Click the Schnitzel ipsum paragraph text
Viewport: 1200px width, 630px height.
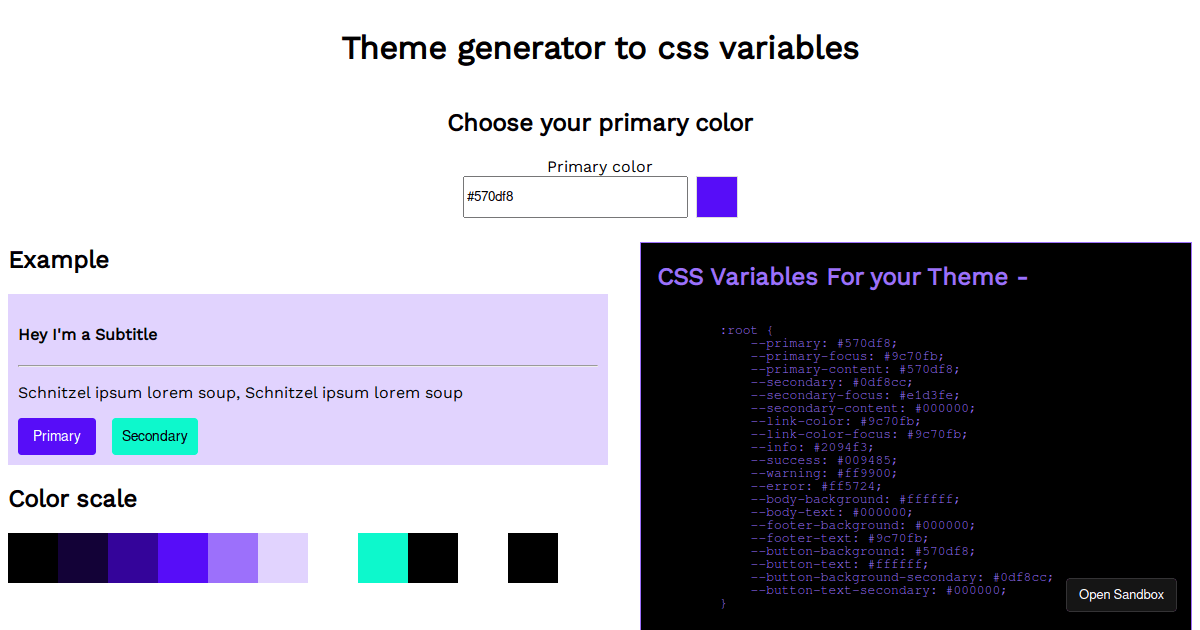tap(240, 393)
